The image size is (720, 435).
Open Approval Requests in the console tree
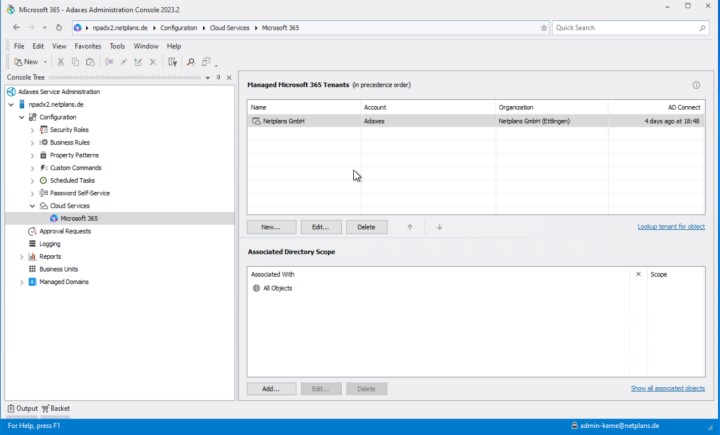tap(65, 231)
